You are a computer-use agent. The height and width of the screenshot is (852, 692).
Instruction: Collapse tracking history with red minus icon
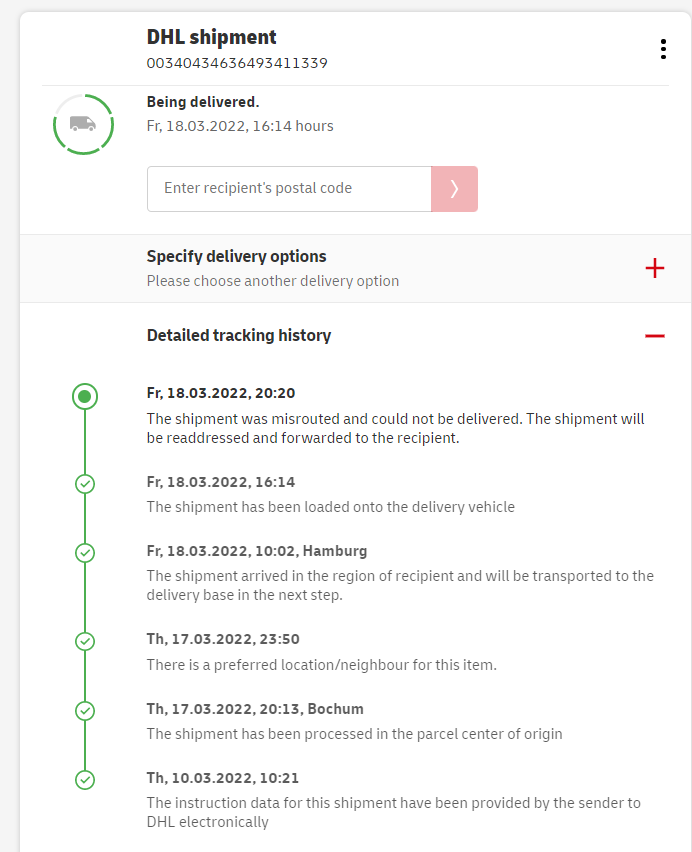(x=655, y=336)
